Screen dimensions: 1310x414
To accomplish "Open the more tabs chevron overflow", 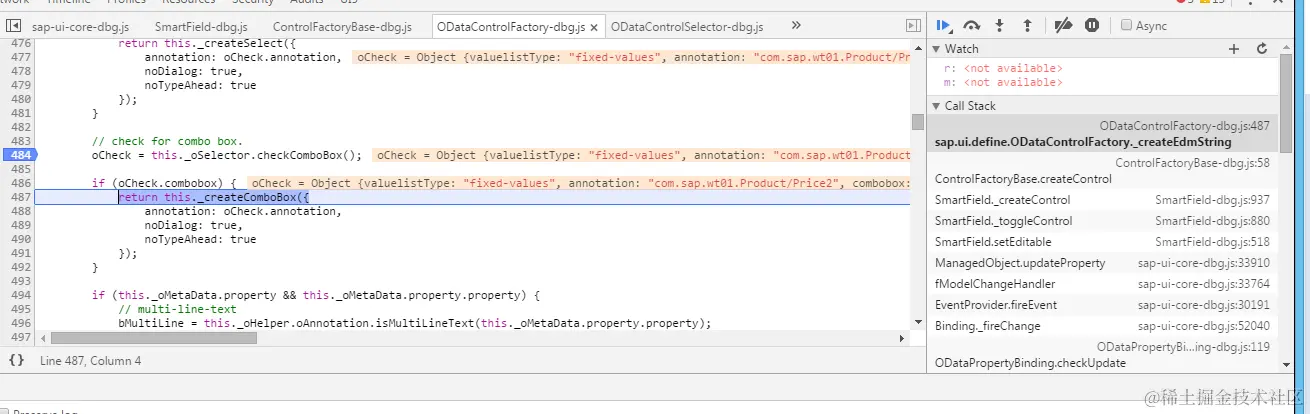I will pyautogui.click(x=796, y=25).
